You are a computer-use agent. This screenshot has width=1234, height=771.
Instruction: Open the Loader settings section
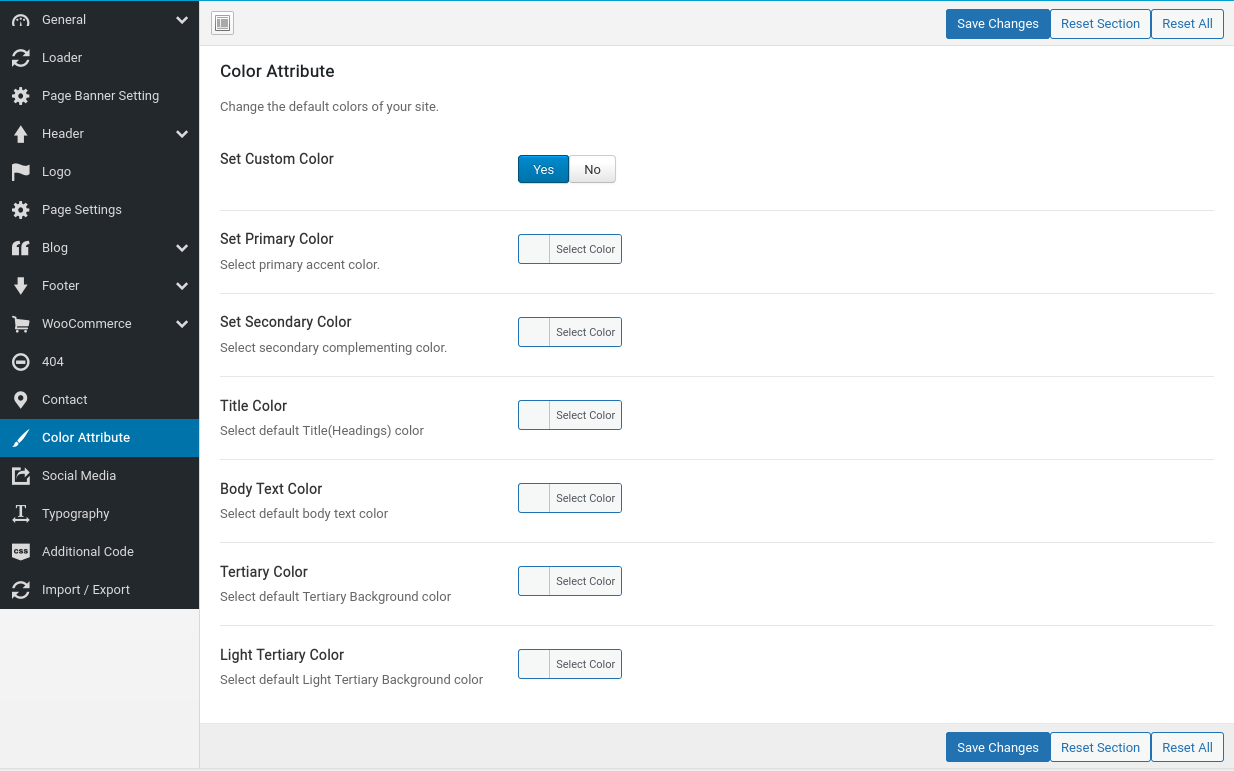pyautogui.click(x=99, y=58)
